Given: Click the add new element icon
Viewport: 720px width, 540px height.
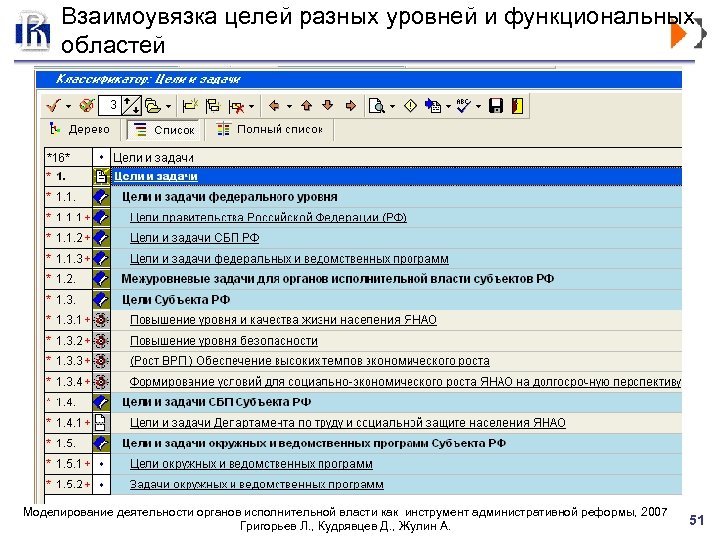Looking at the screenshot, I should [x=190, y=106].
